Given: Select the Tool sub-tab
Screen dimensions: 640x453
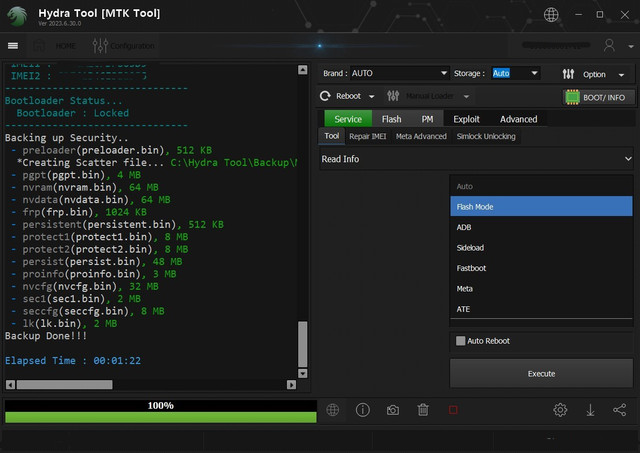Looking at the screenshot, I should [331, 136].
